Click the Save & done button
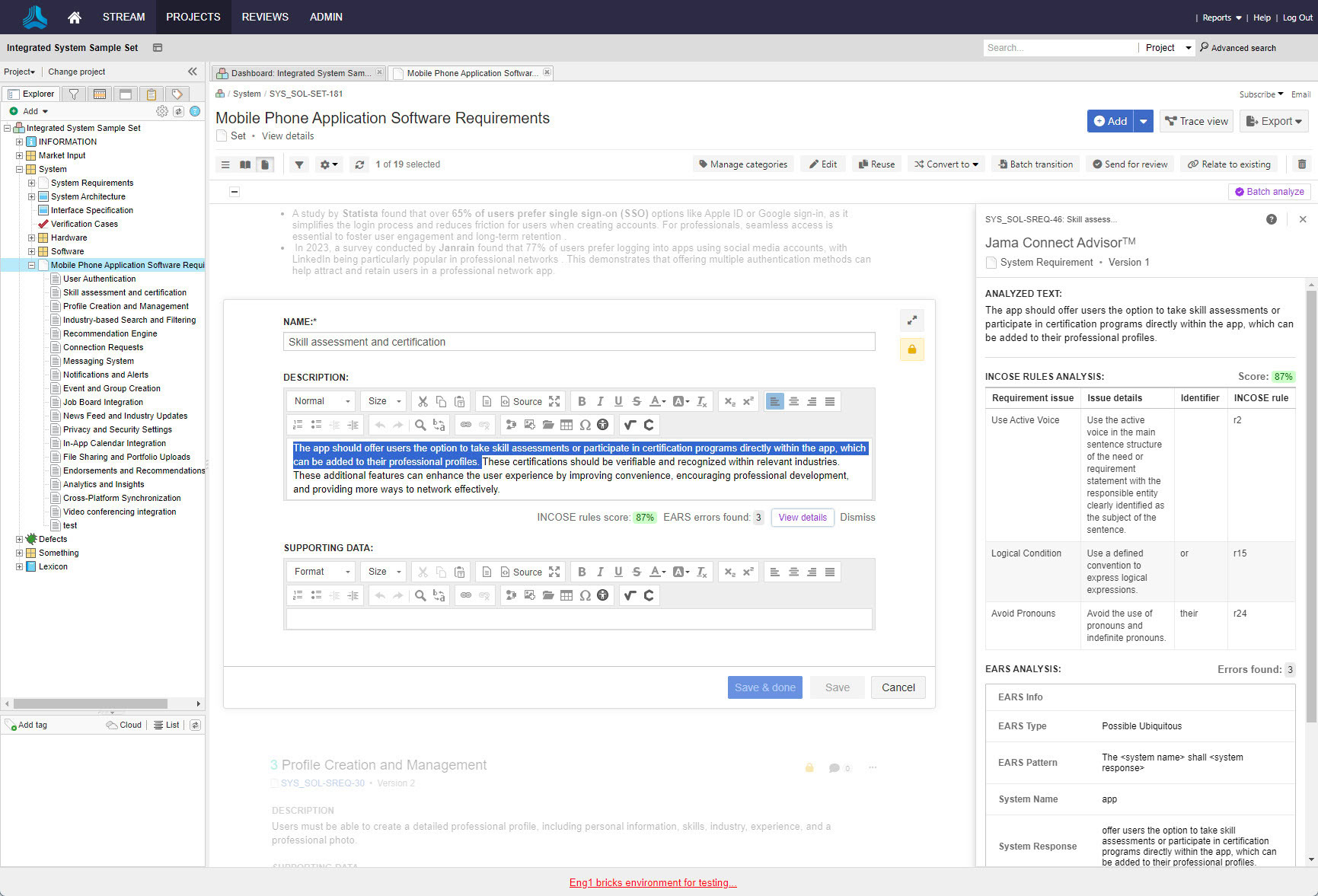This screenshot has height=896, width=1318. tap(764, 687)
